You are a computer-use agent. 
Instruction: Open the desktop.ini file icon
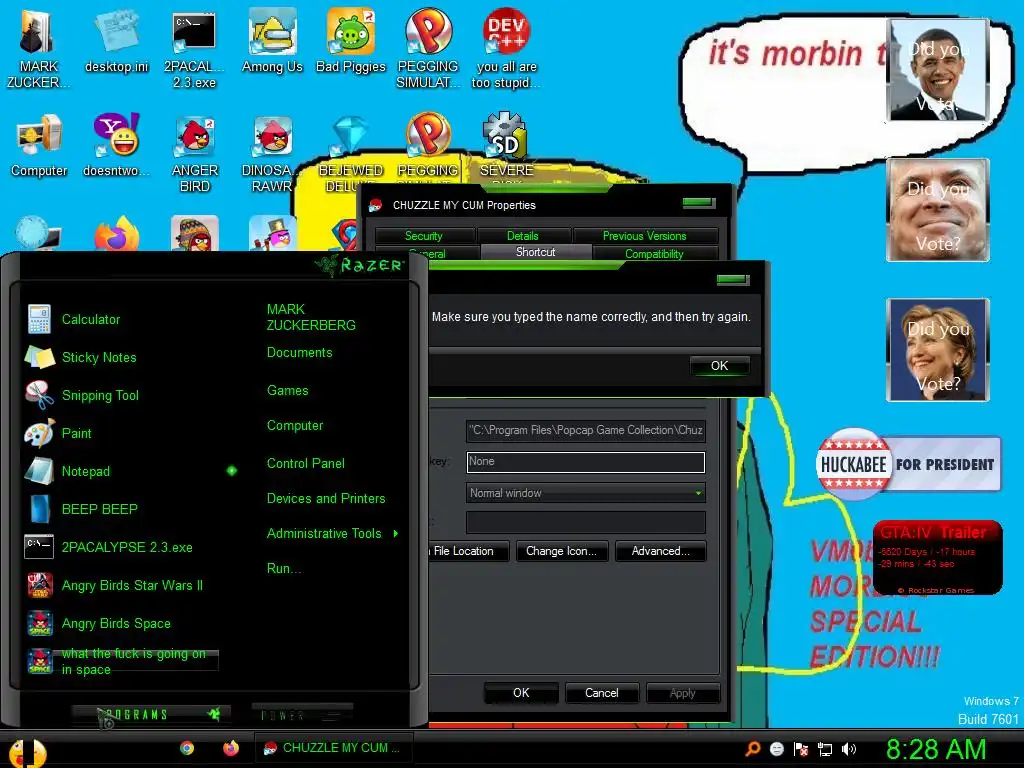(x=116, y=41)
